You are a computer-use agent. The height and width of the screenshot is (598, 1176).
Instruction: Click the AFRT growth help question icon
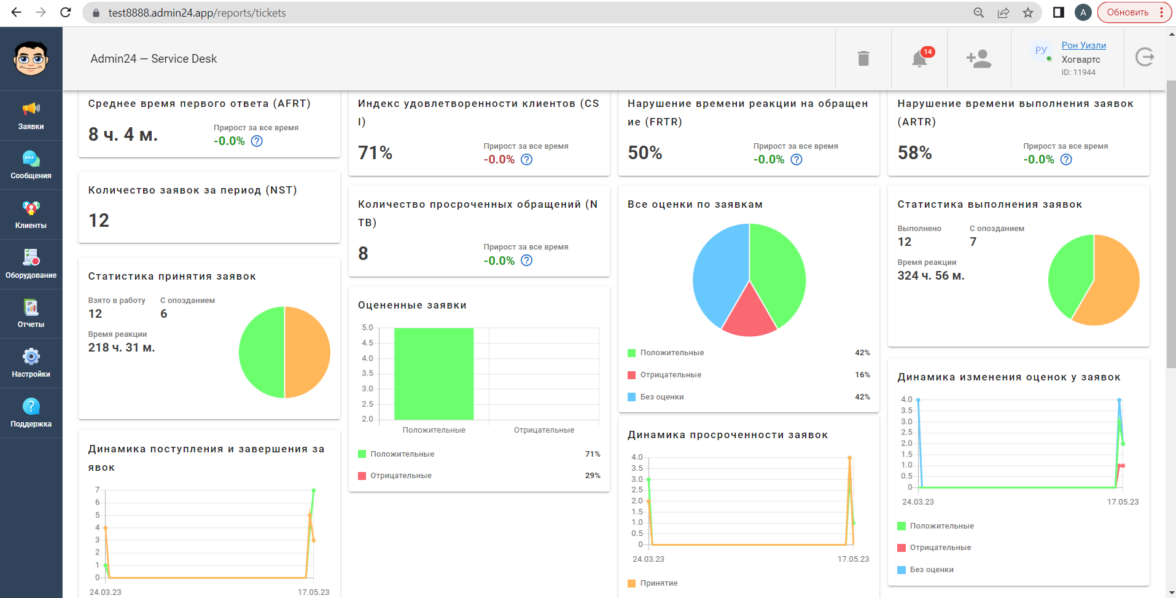pos(257,141)
